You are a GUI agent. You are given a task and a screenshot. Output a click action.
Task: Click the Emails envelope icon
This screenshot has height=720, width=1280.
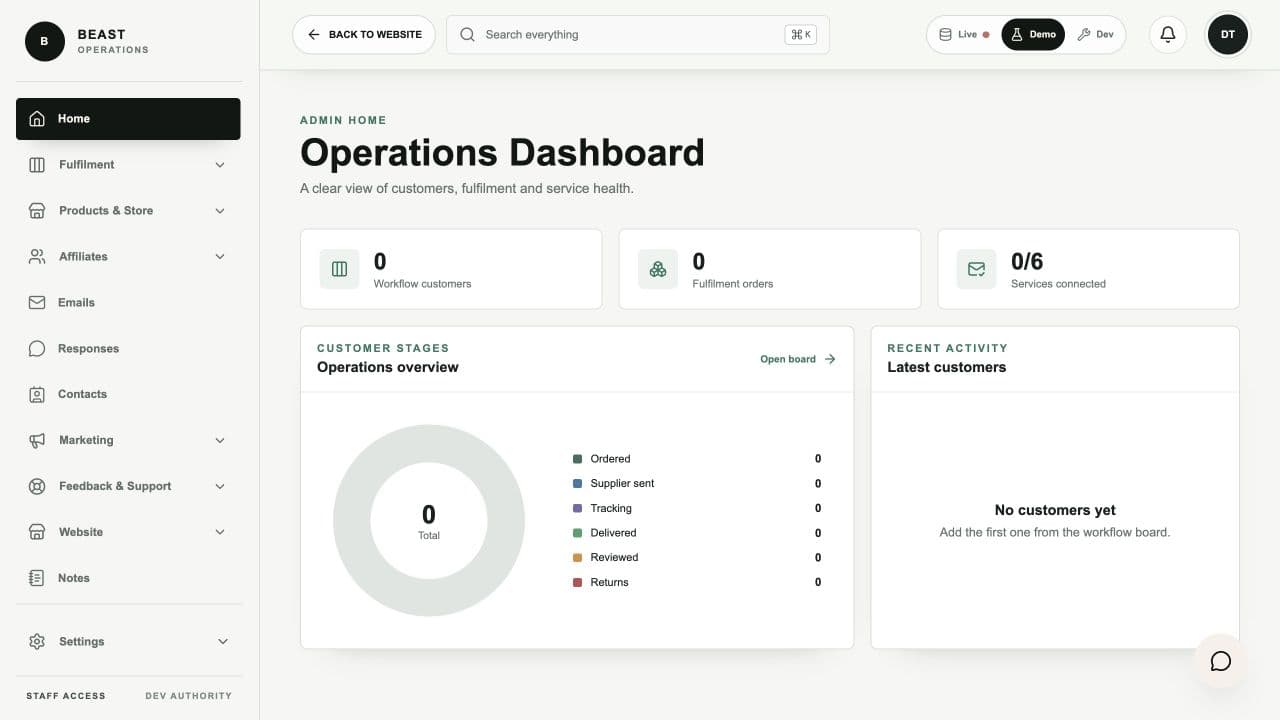(37, 302)
